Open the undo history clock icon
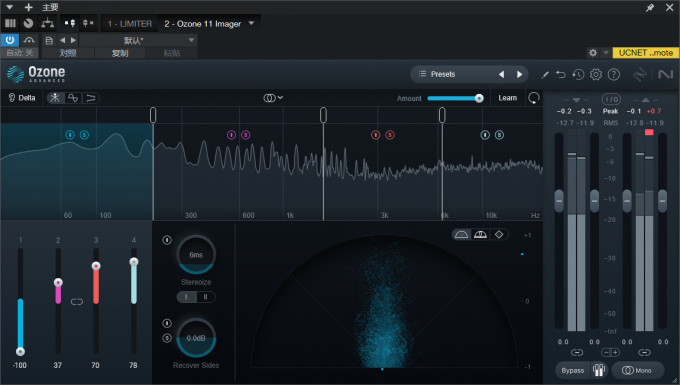Screen dimensions: 680x385 (578, 75)
